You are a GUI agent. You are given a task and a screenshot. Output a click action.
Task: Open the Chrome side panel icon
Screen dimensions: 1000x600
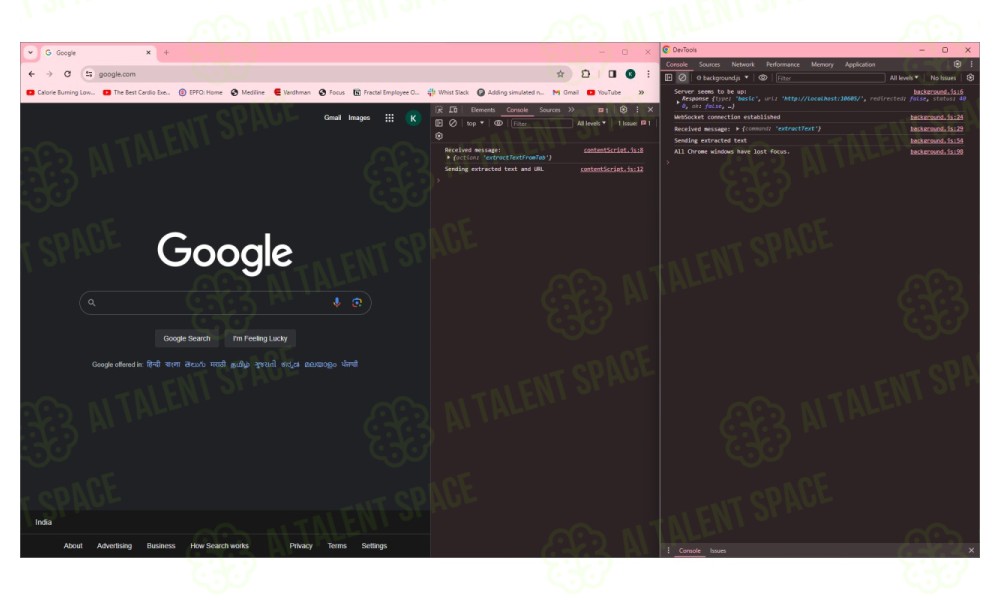tap(612, 74)
